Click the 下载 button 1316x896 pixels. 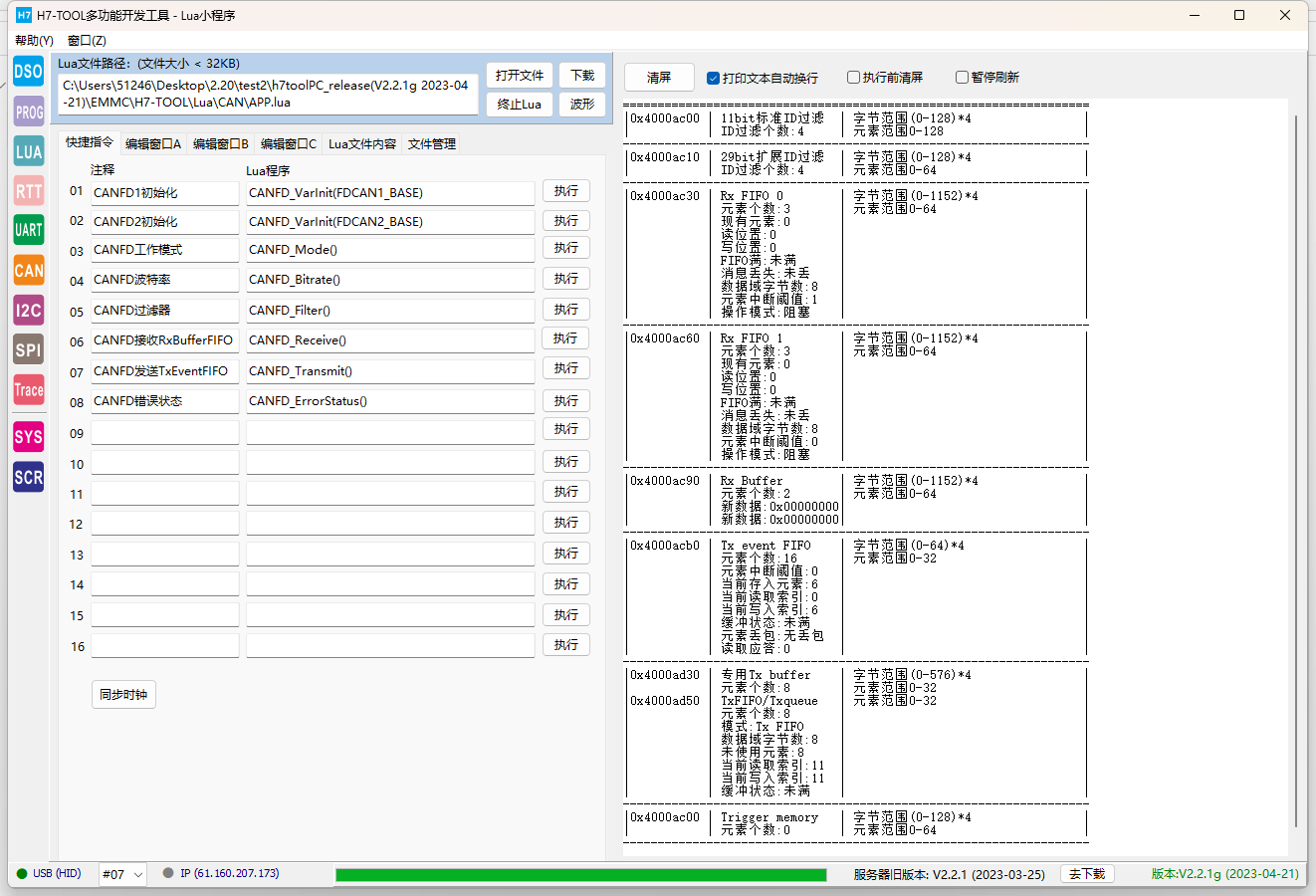(582, 76)
